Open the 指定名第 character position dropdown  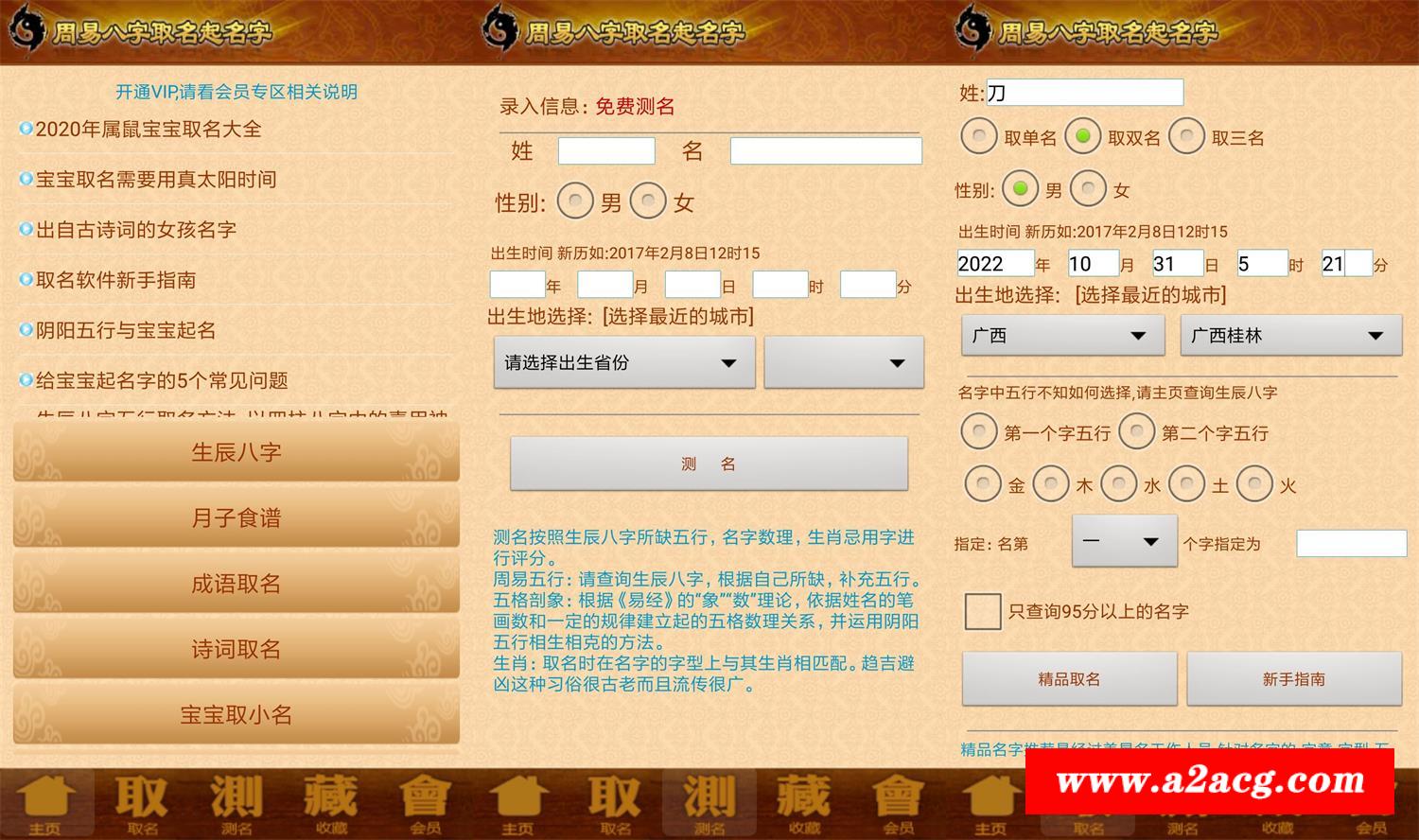coord(1124,542)
